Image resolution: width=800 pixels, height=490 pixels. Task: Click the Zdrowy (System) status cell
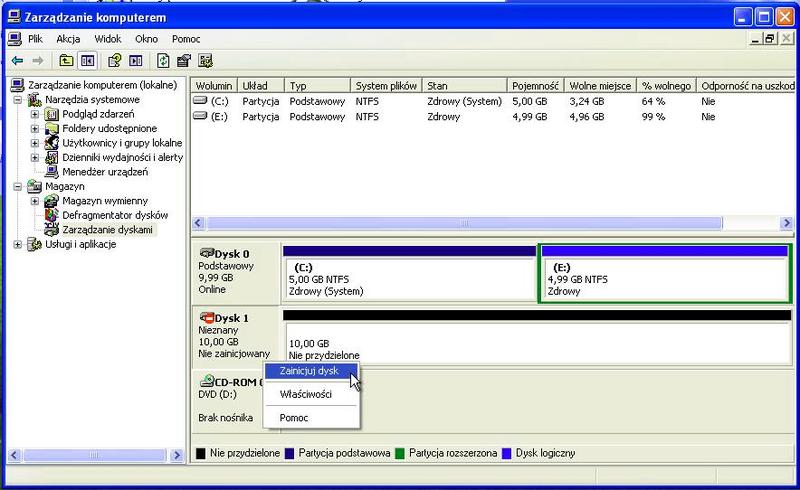(464, 101)
